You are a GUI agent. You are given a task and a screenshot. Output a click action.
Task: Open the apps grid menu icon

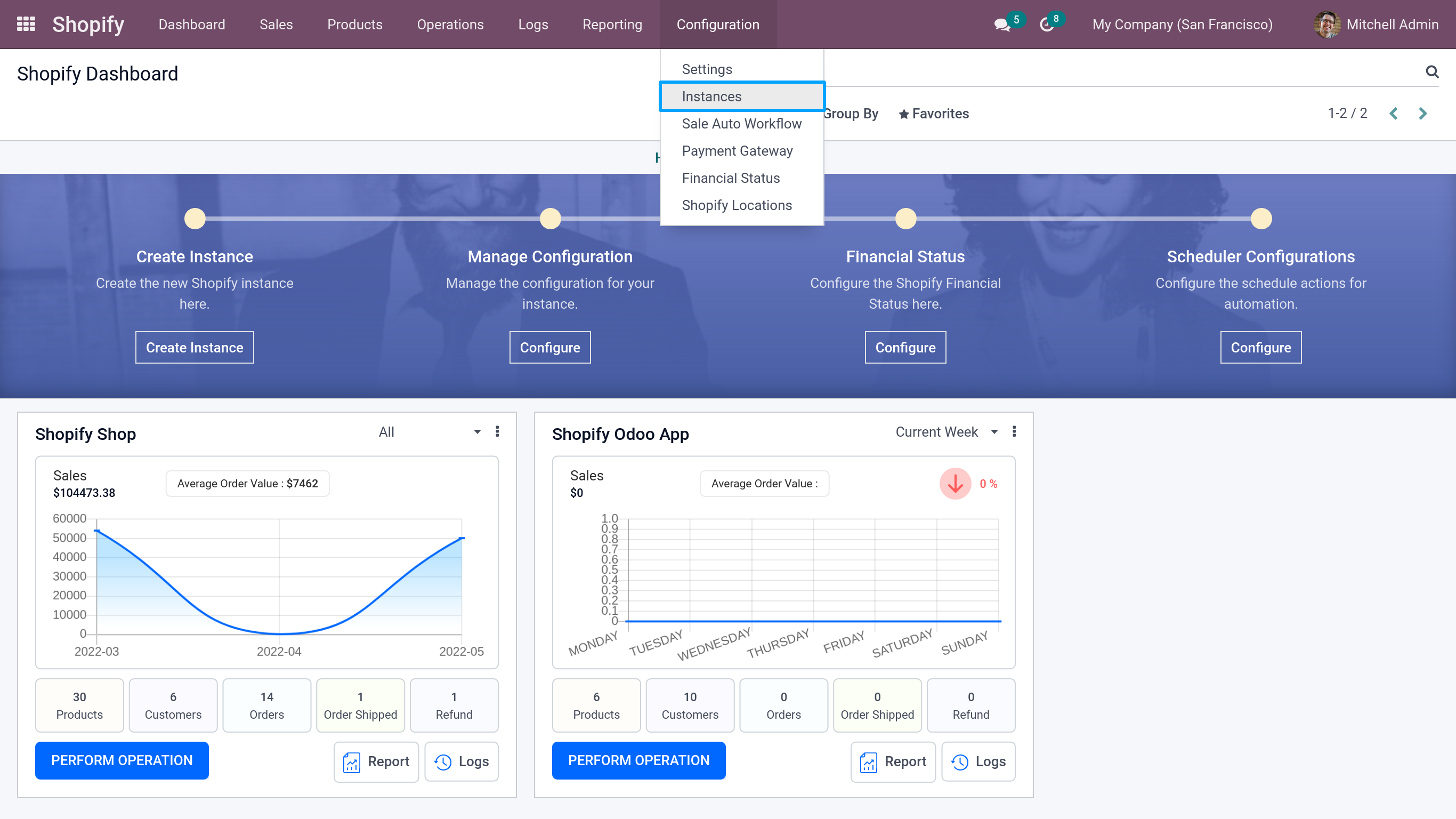(x=26, y=25)
